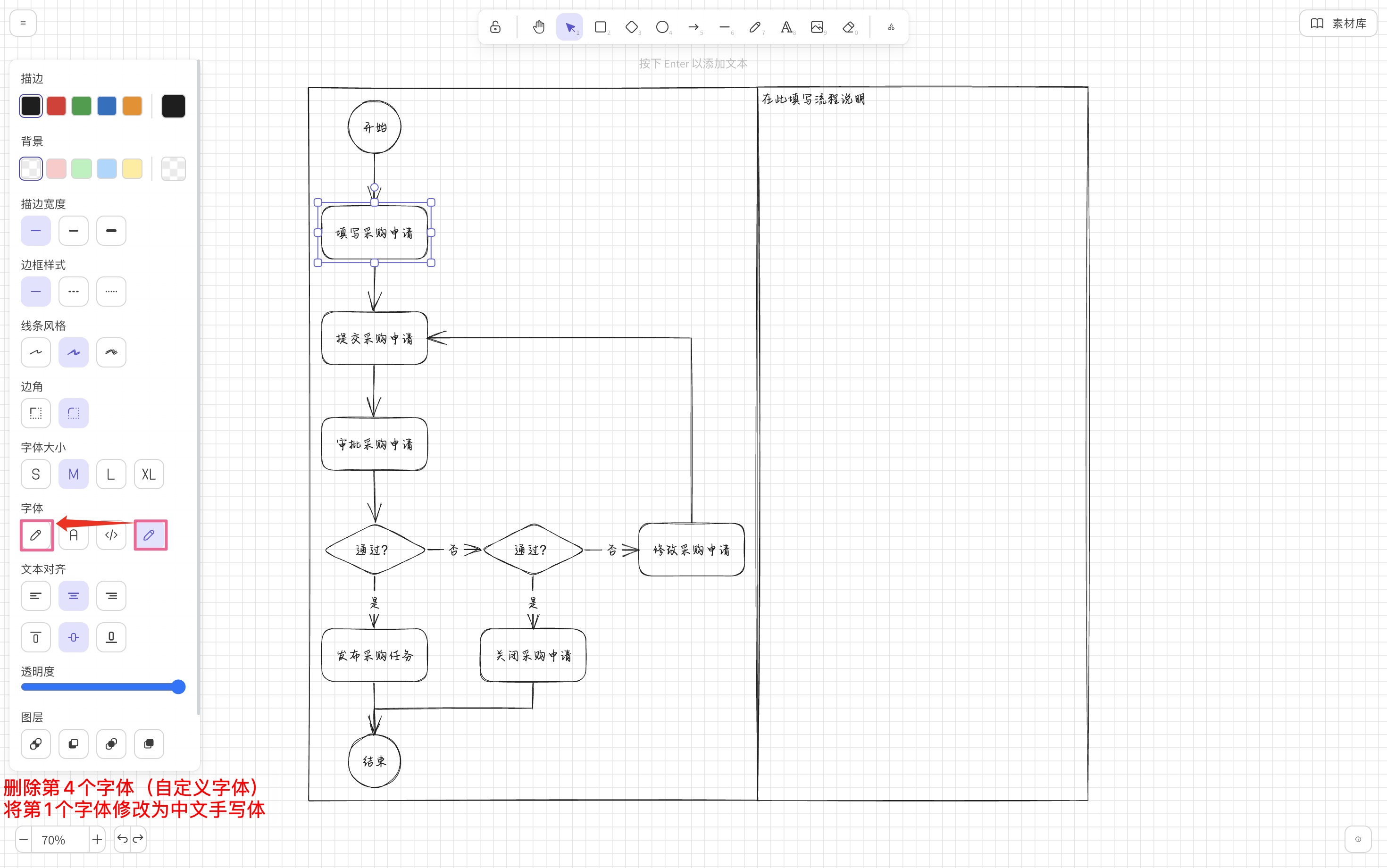Viewport: 1387px width, 868px height.
Task: Click the undo button
Action: point(122,839)
